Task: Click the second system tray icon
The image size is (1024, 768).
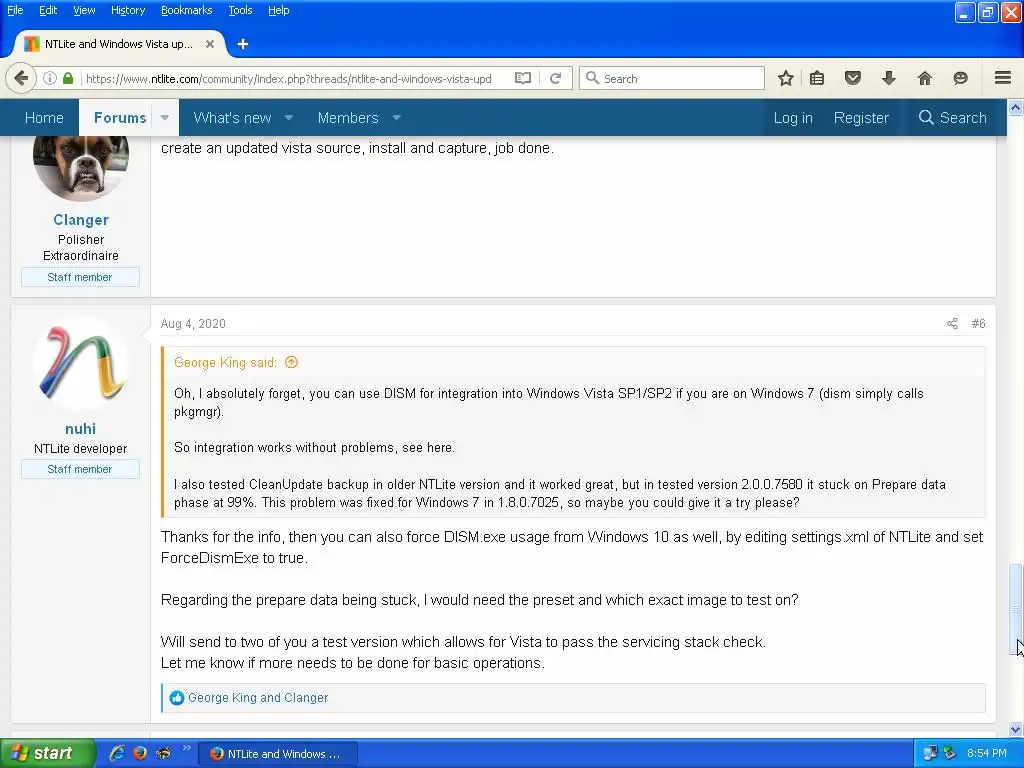Action: [950, 754]
